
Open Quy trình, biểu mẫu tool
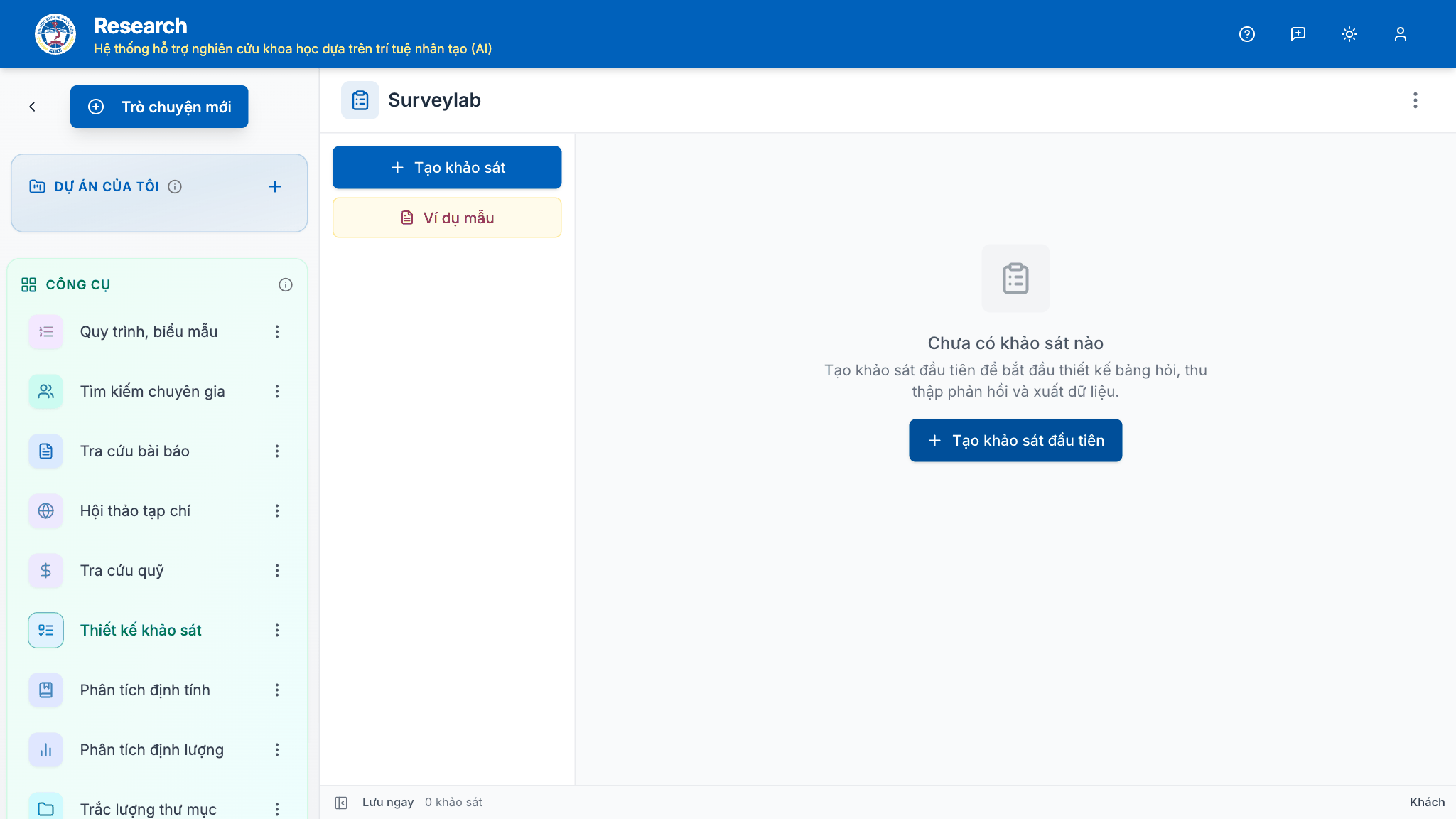[x=149, y=332]
